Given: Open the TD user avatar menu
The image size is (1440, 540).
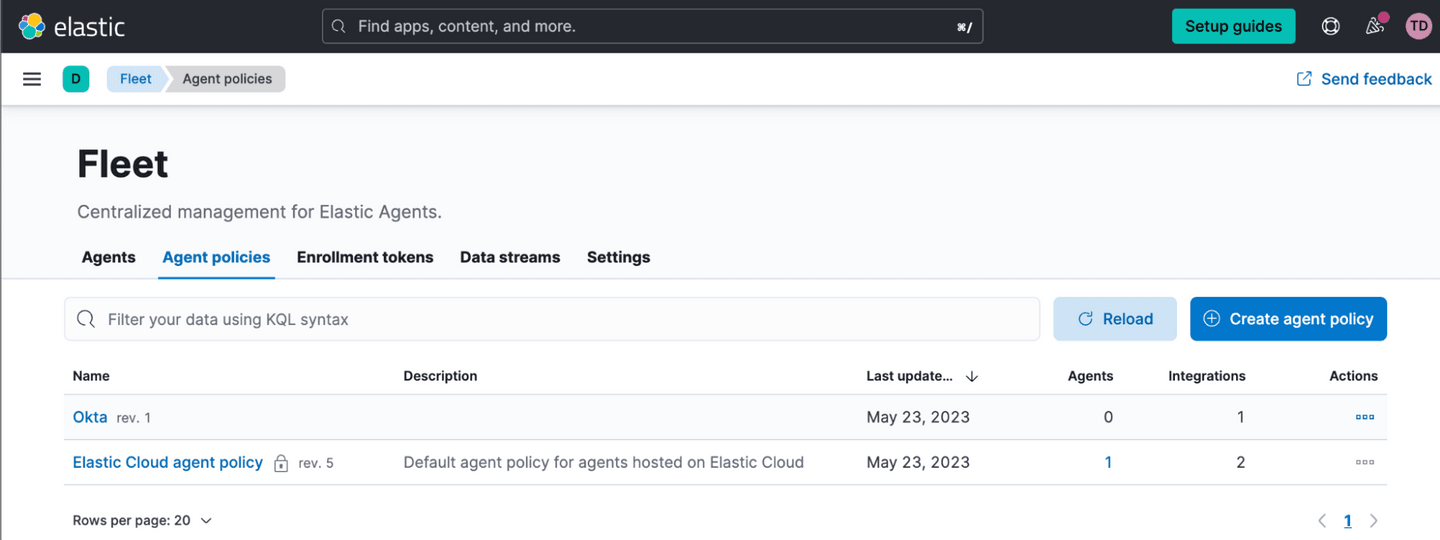Looking at the screenshot, I should (x=1418, y=27).
